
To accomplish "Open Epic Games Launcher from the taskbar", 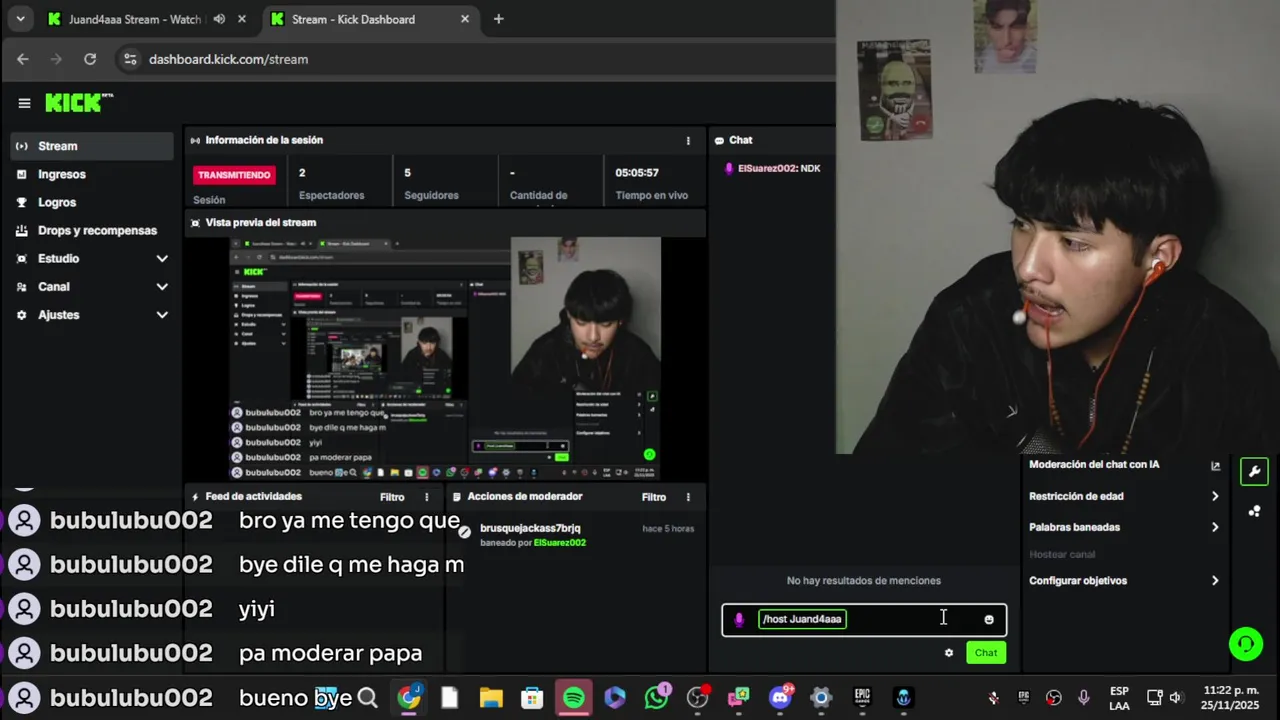I will tap(862, 698).
